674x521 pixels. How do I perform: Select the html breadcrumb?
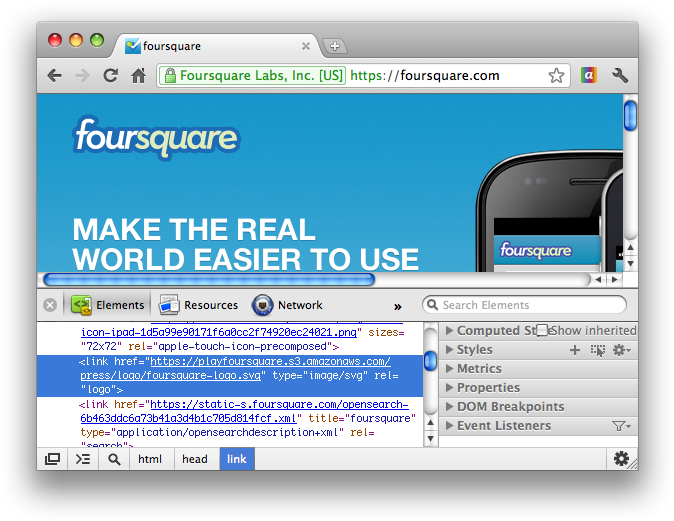(150, 459)
